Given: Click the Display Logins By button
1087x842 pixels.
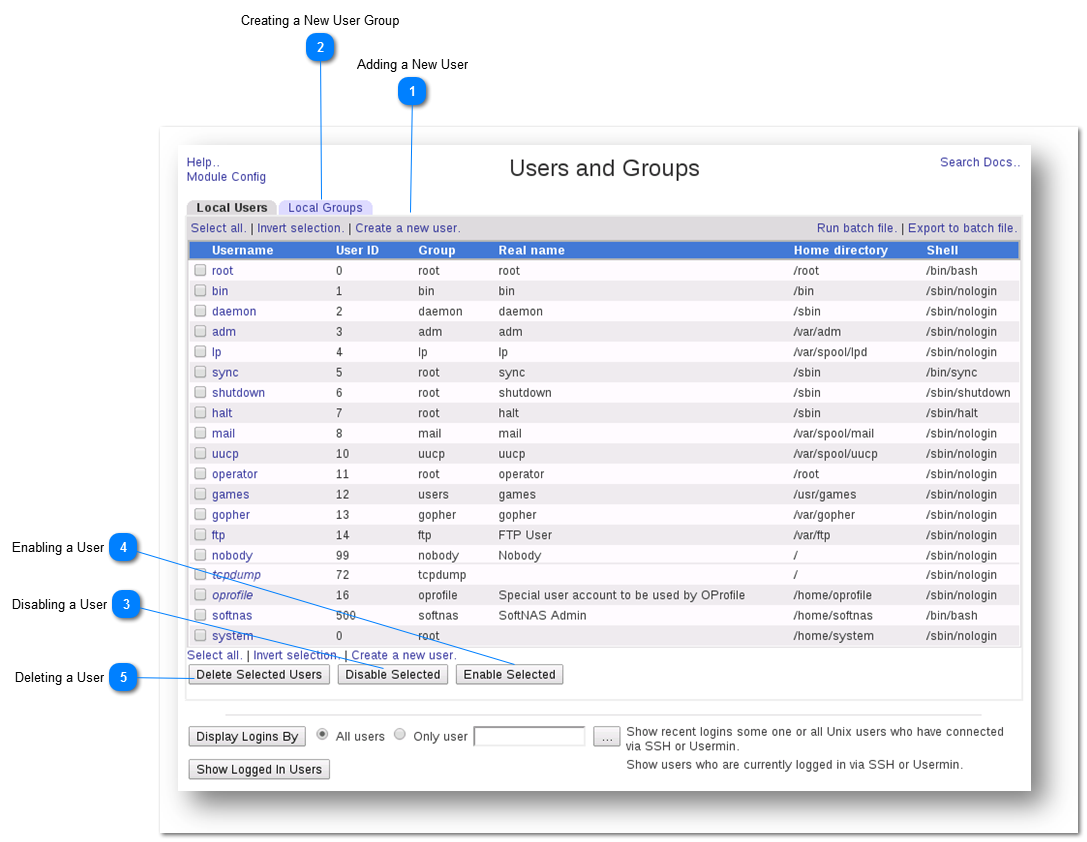Looking at the screenshot, I should pos(247,737).
